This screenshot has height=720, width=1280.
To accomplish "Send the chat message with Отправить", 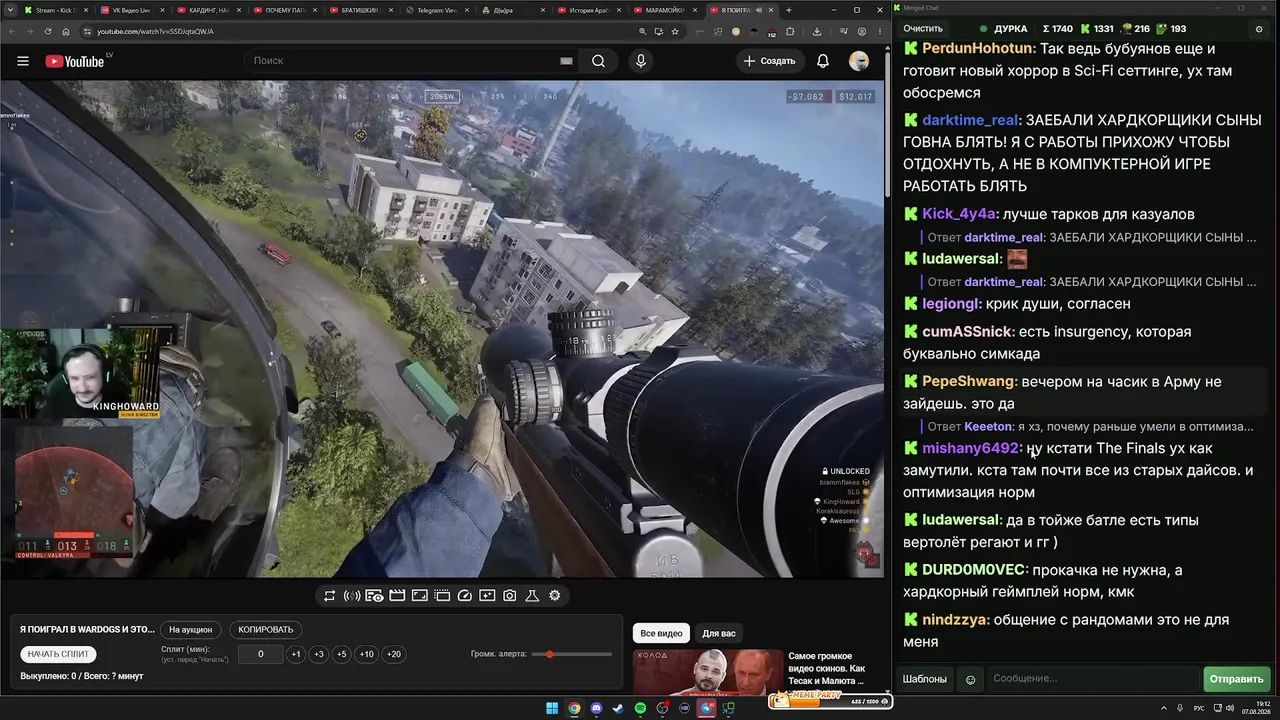I will click(x=1236, y=679).
